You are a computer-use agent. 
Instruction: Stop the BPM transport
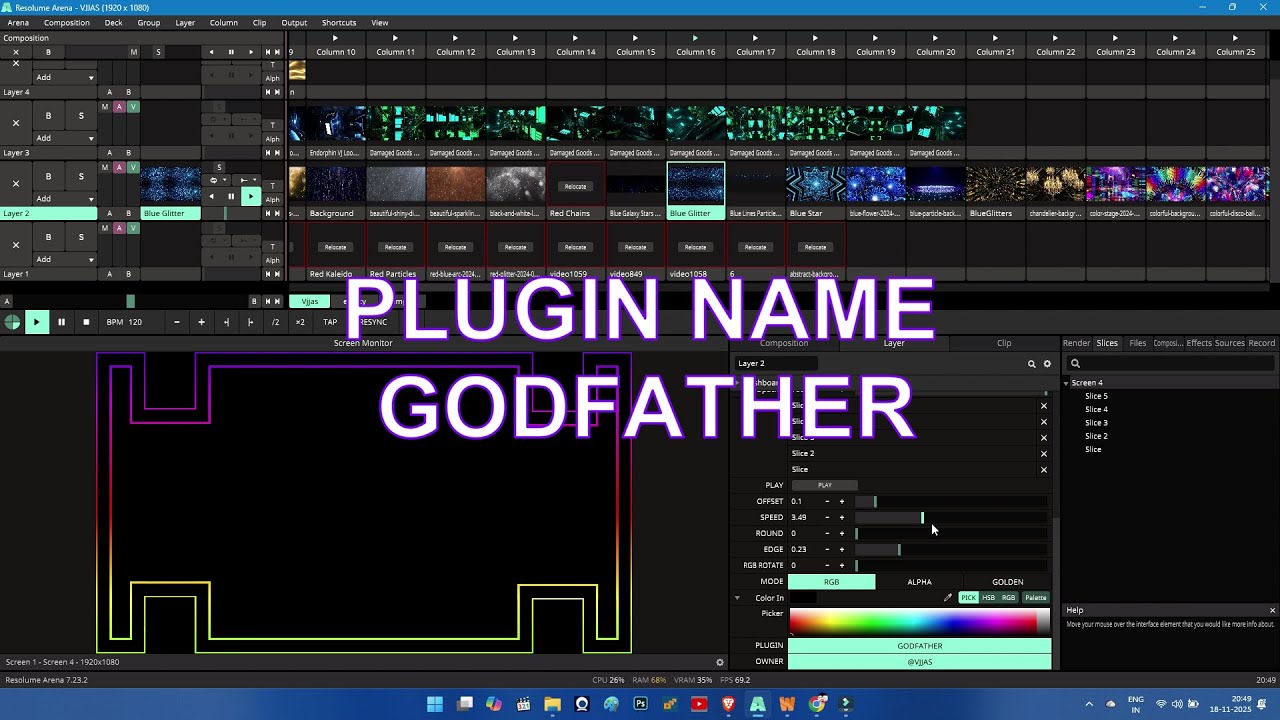click(86, 322)
